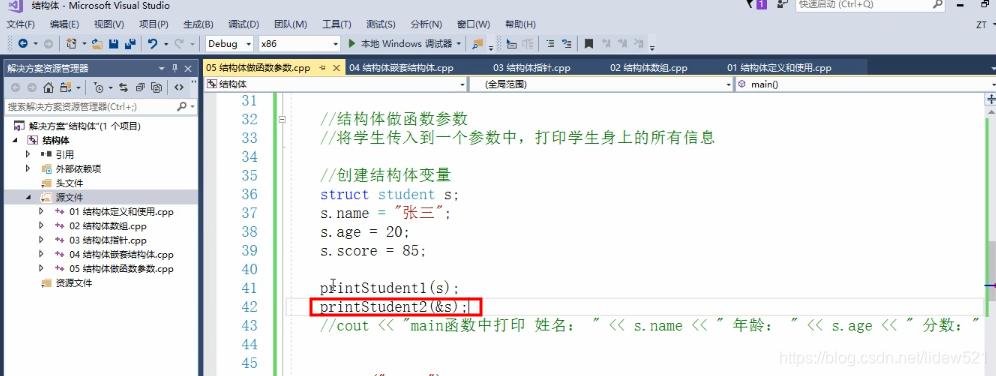Click the View Code angle brackets icon
This screenshot has height=376, width=996.
click(x=179, y=88)
